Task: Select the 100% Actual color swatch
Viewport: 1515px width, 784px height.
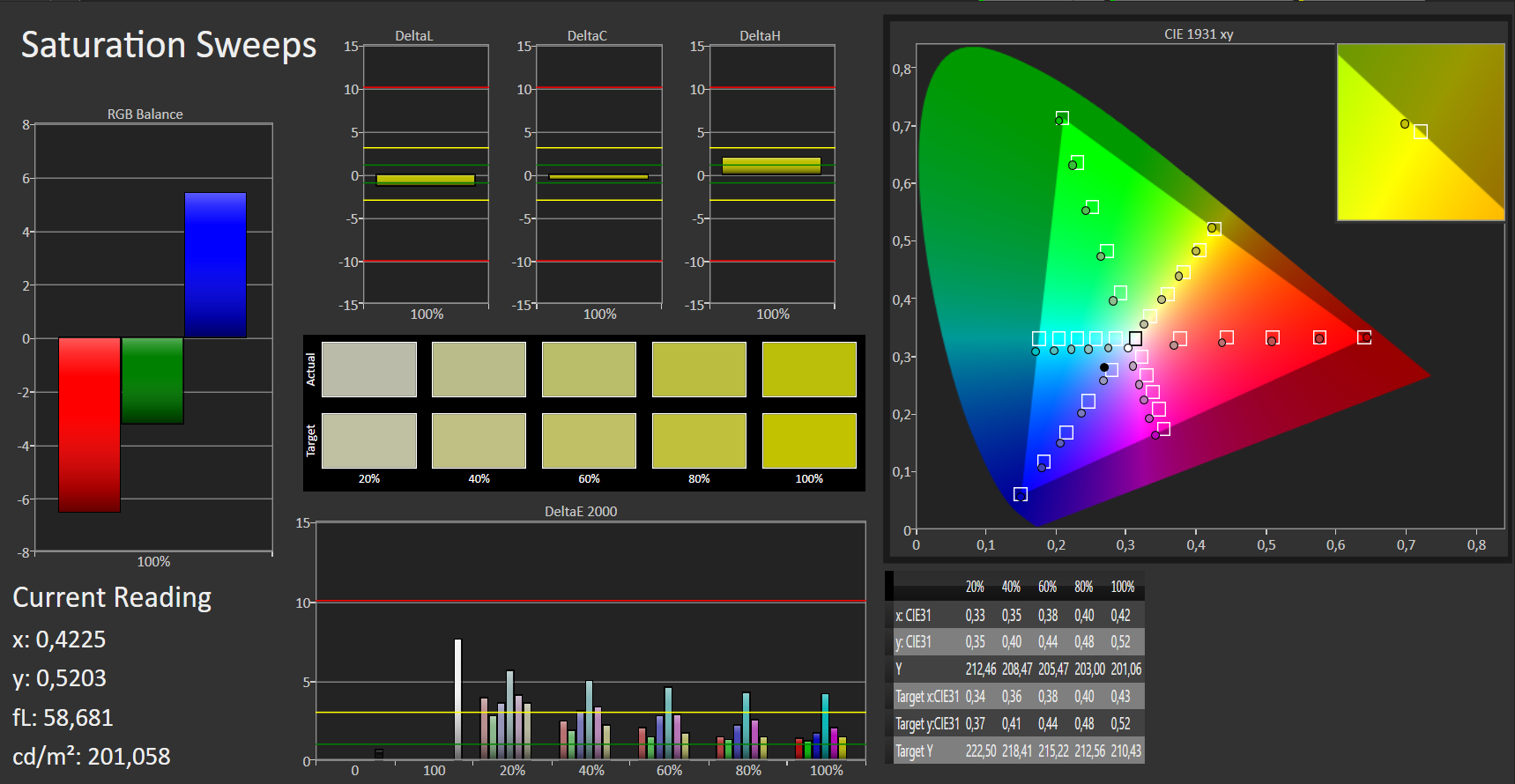Action: (x=809, y=370)
